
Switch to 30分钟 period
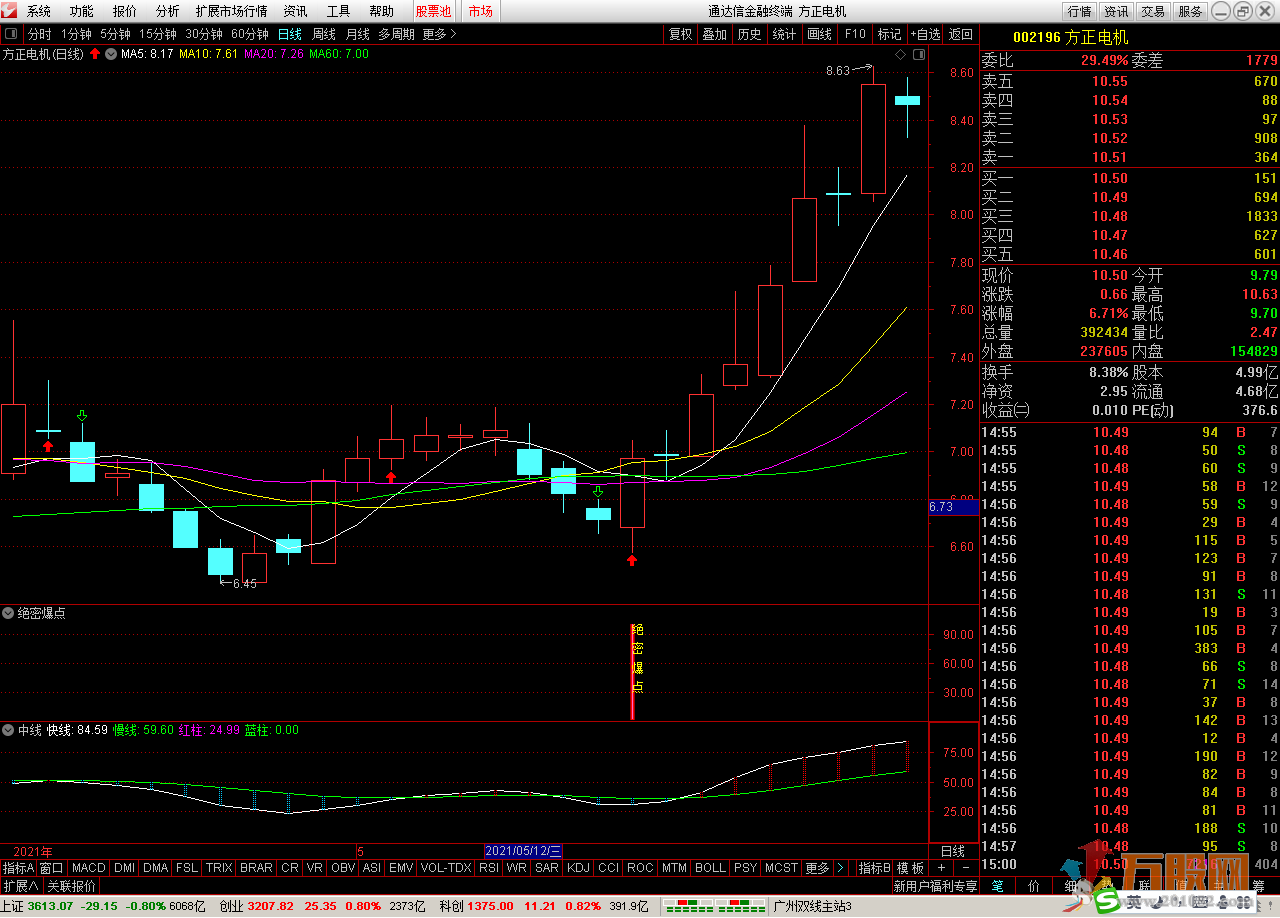pos(204,34)
